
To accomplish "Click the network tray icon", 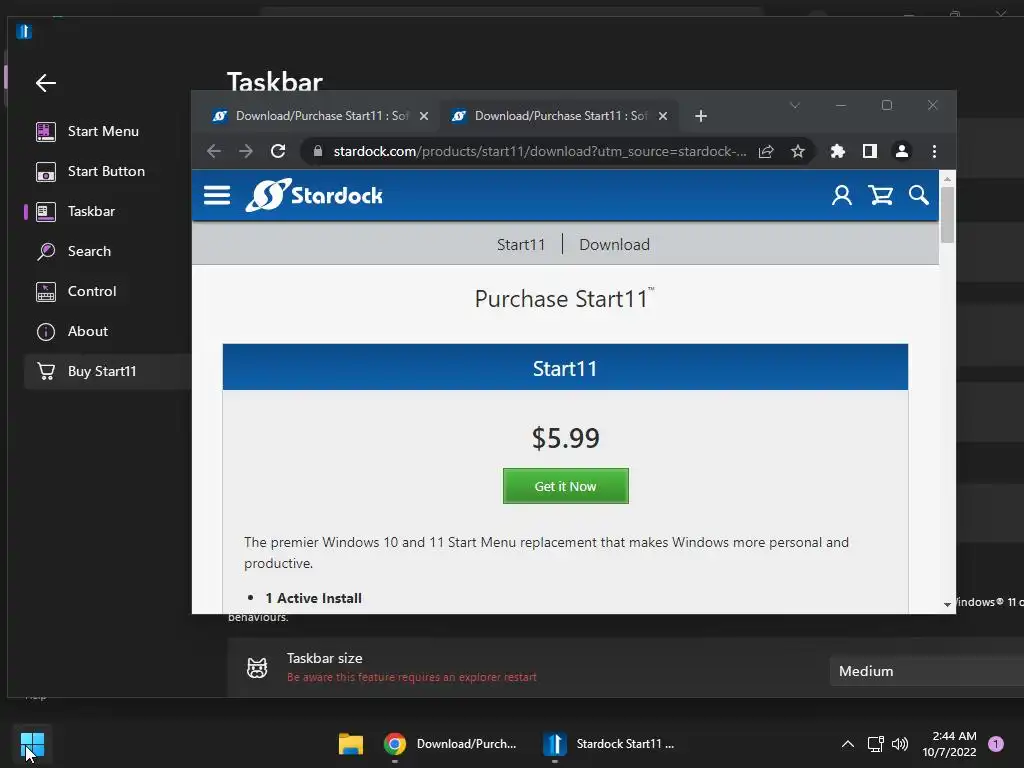I will 875,744.
